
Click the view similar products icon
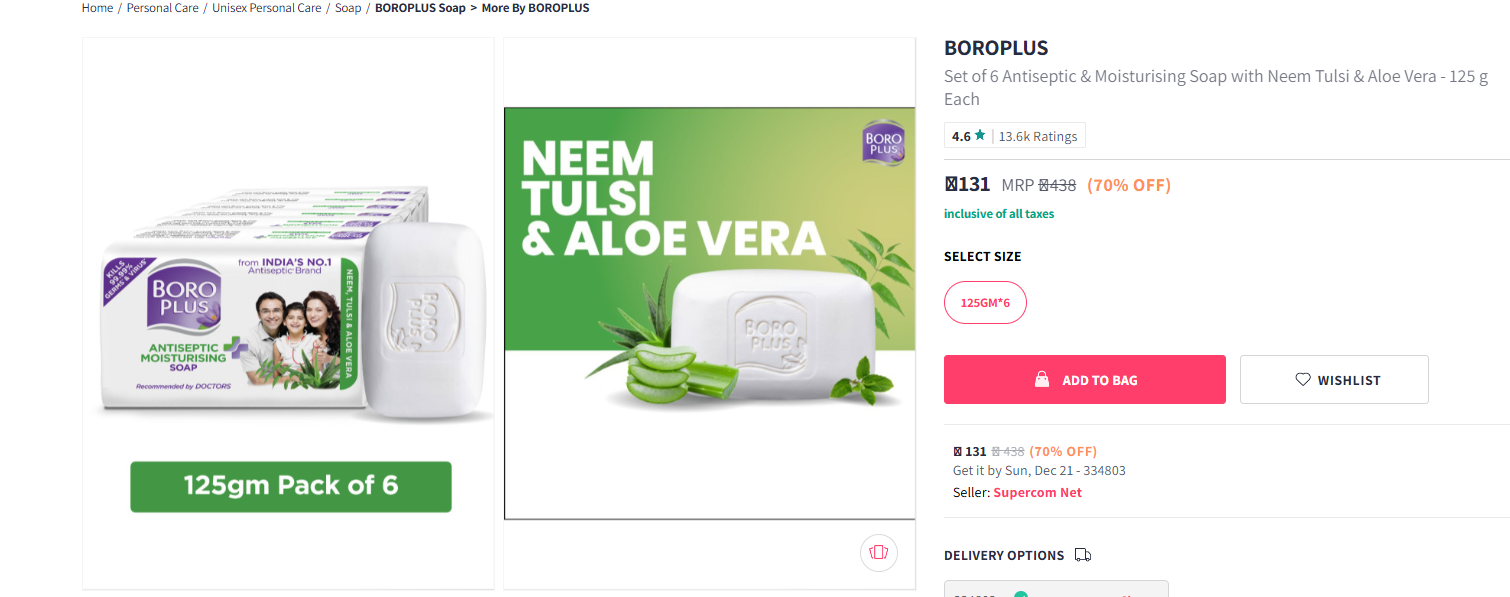[x=879, y=552]
